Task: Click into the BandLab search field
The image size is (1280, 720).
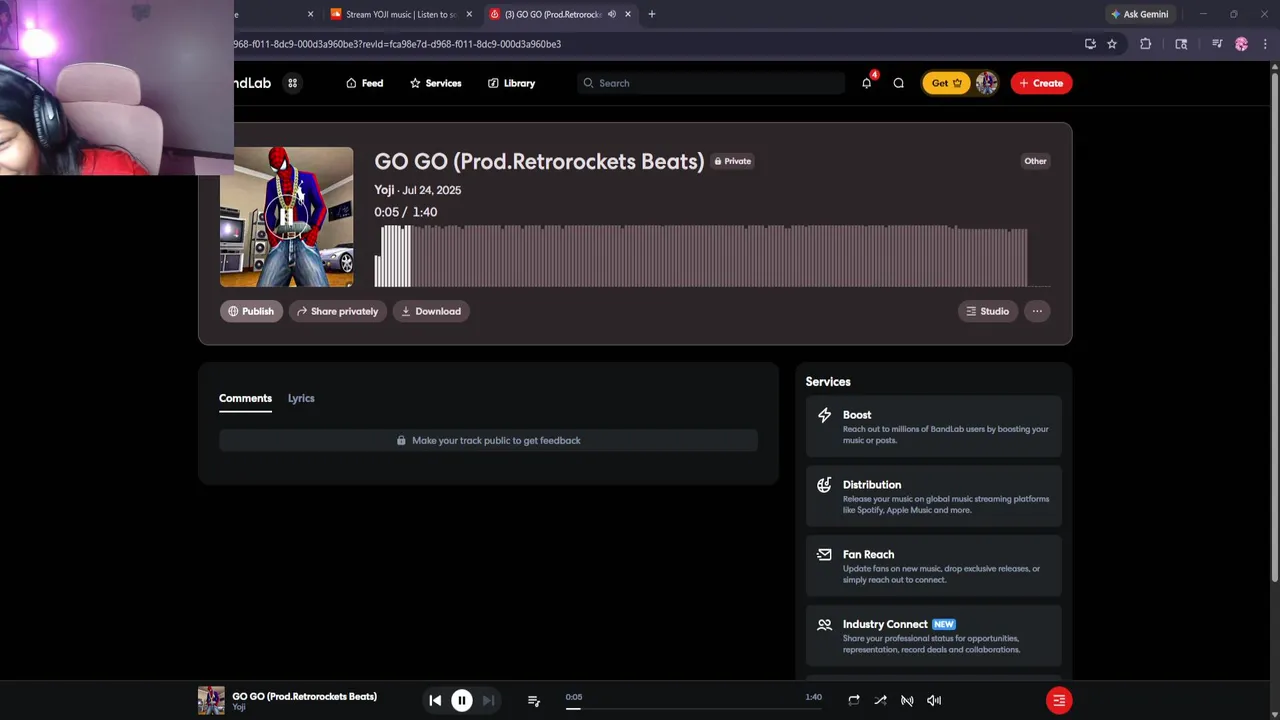Action: click(711, 83)
